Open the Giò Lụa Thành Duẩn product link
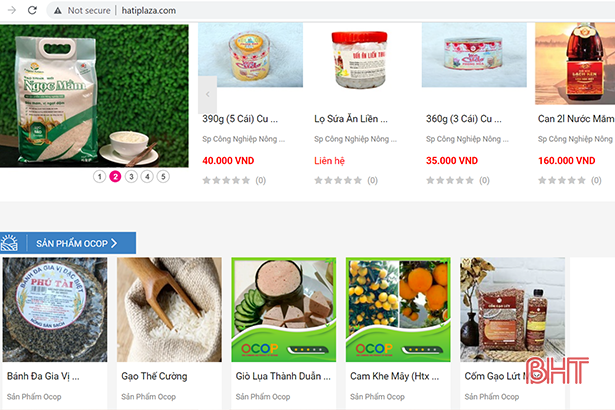Image resolution: width=615 pixels, height=410 pixels. tap(283, 376)
